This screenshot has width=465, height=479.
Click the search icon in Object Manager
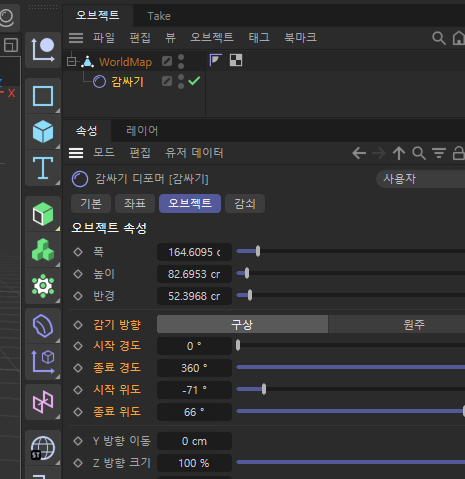(439, 38)
